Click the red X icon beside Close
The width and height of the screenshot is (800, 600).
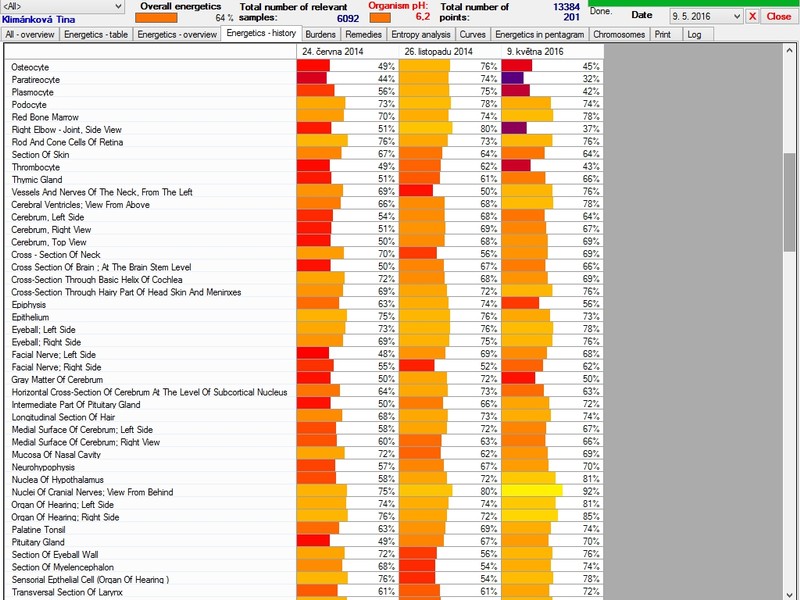pyautogui.click(x=754, y=17)
